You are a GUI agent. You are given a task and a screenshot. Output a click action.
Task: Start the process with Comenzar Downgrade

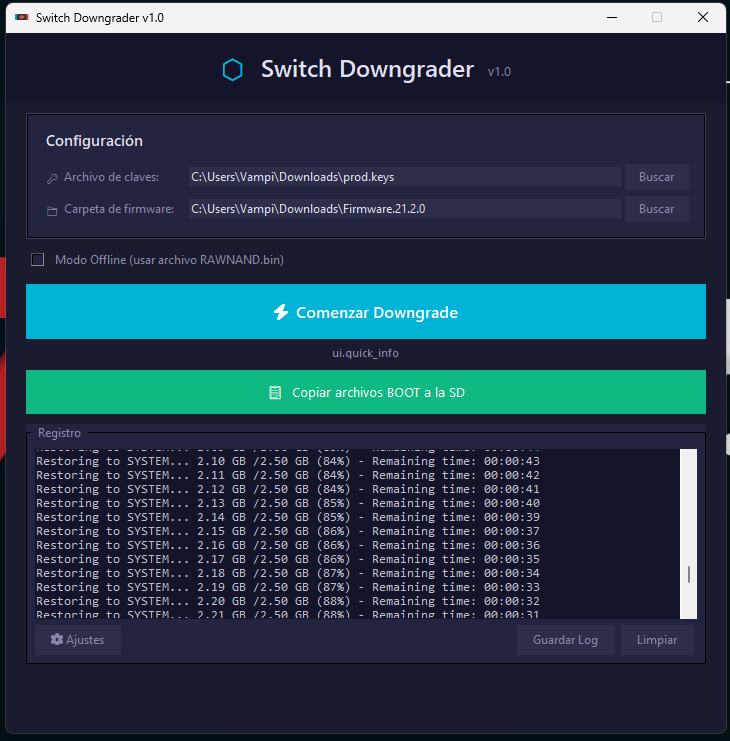tap(366, 311)
